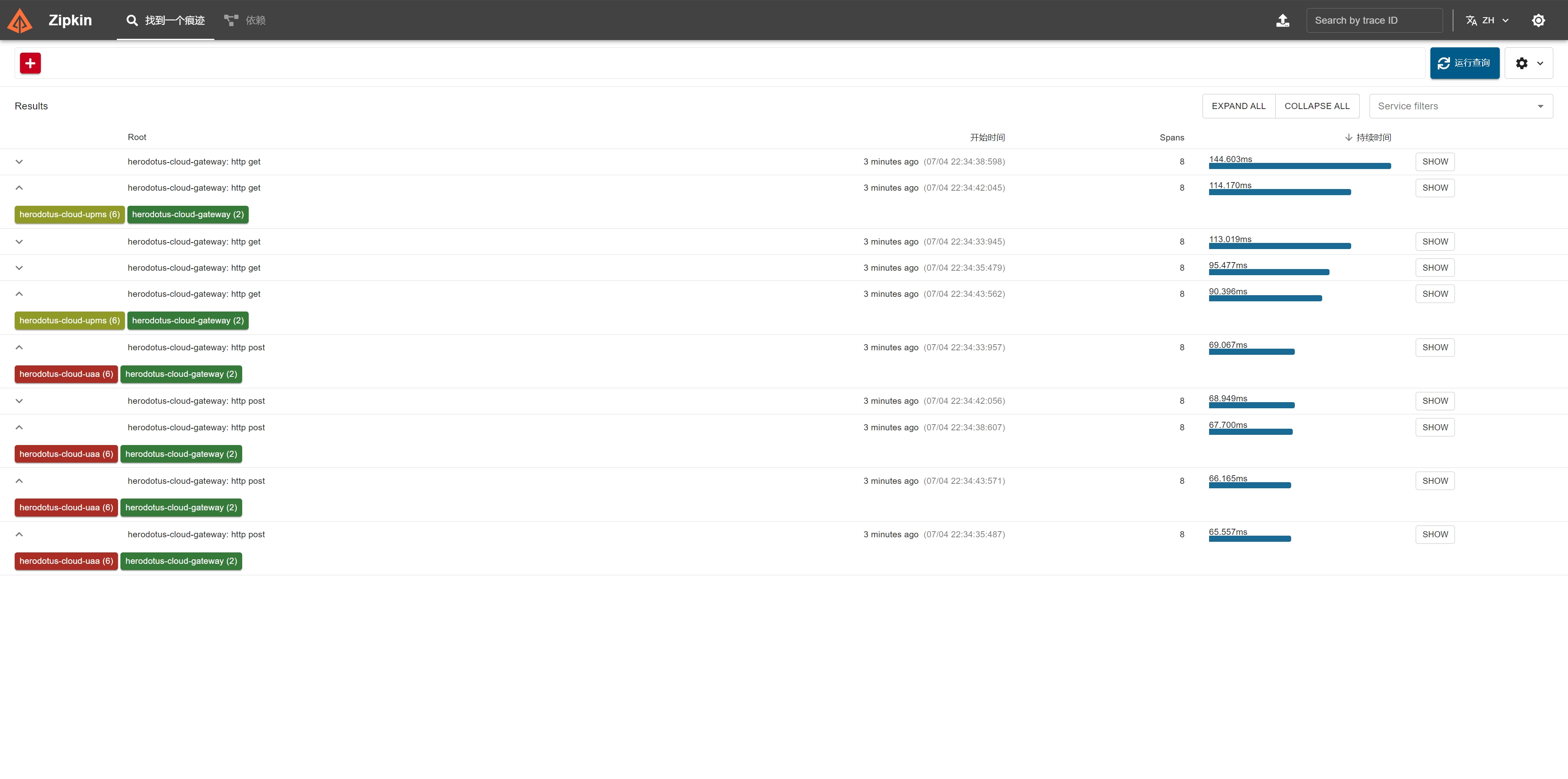The height and width of the screenshot is (779, 1568).
Task: Open the Service filters dropdown
Action: [1460, 107]
